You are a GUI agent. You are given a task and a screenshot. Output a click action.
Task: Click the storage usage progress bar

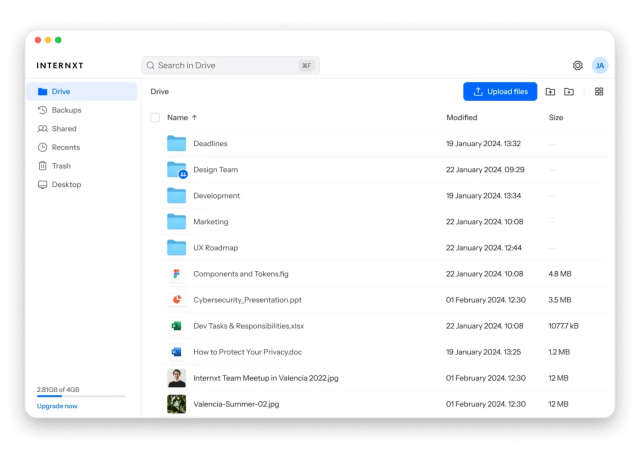point(81,396)
